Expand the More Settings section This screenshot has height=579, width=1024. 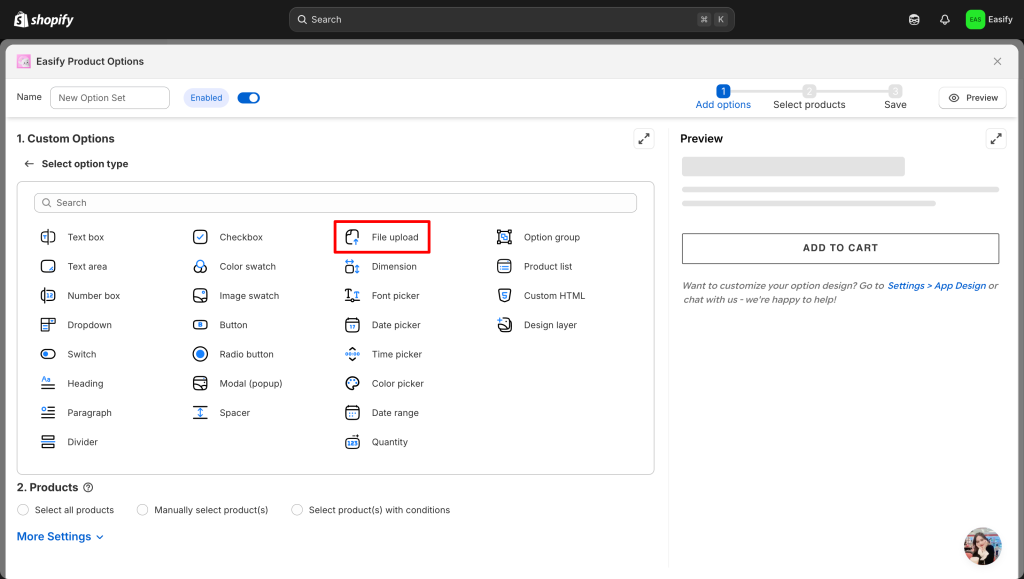(x=60, y=537)
